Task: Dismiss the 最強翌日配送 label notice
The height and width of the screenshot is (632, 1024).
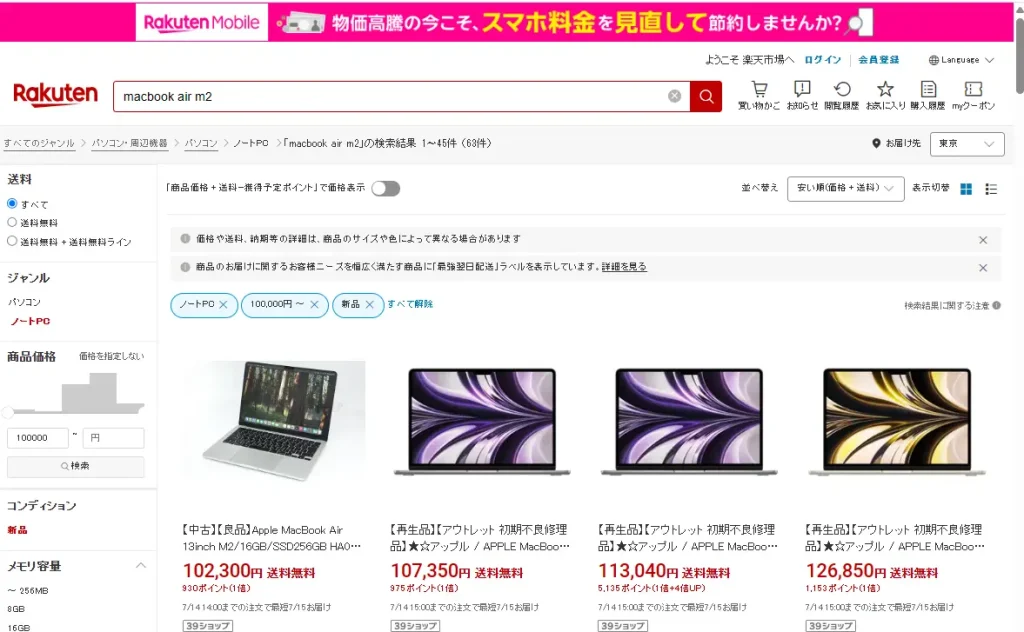Action: 983,268
